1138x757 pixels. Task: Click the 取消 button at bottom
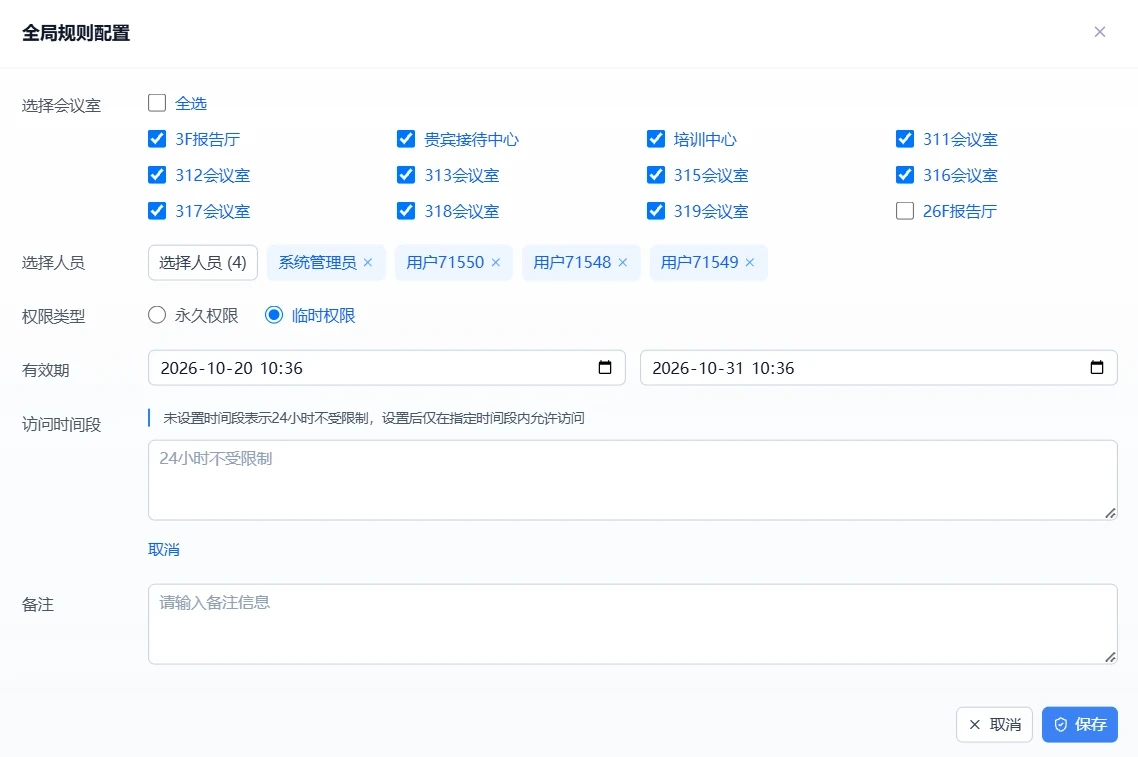pos(994,724)
